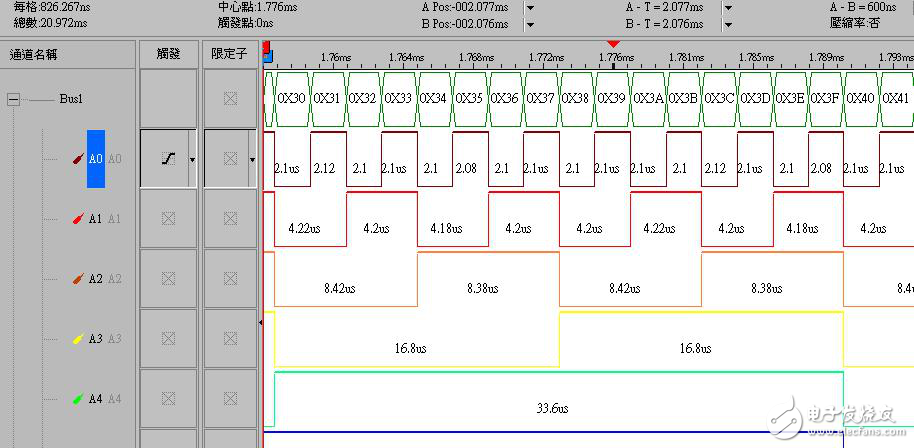Image resolution: width=914 pixels, height=448 pixels.
Task: Click the 觸發 column header
Action: click(x=168, y=54)
